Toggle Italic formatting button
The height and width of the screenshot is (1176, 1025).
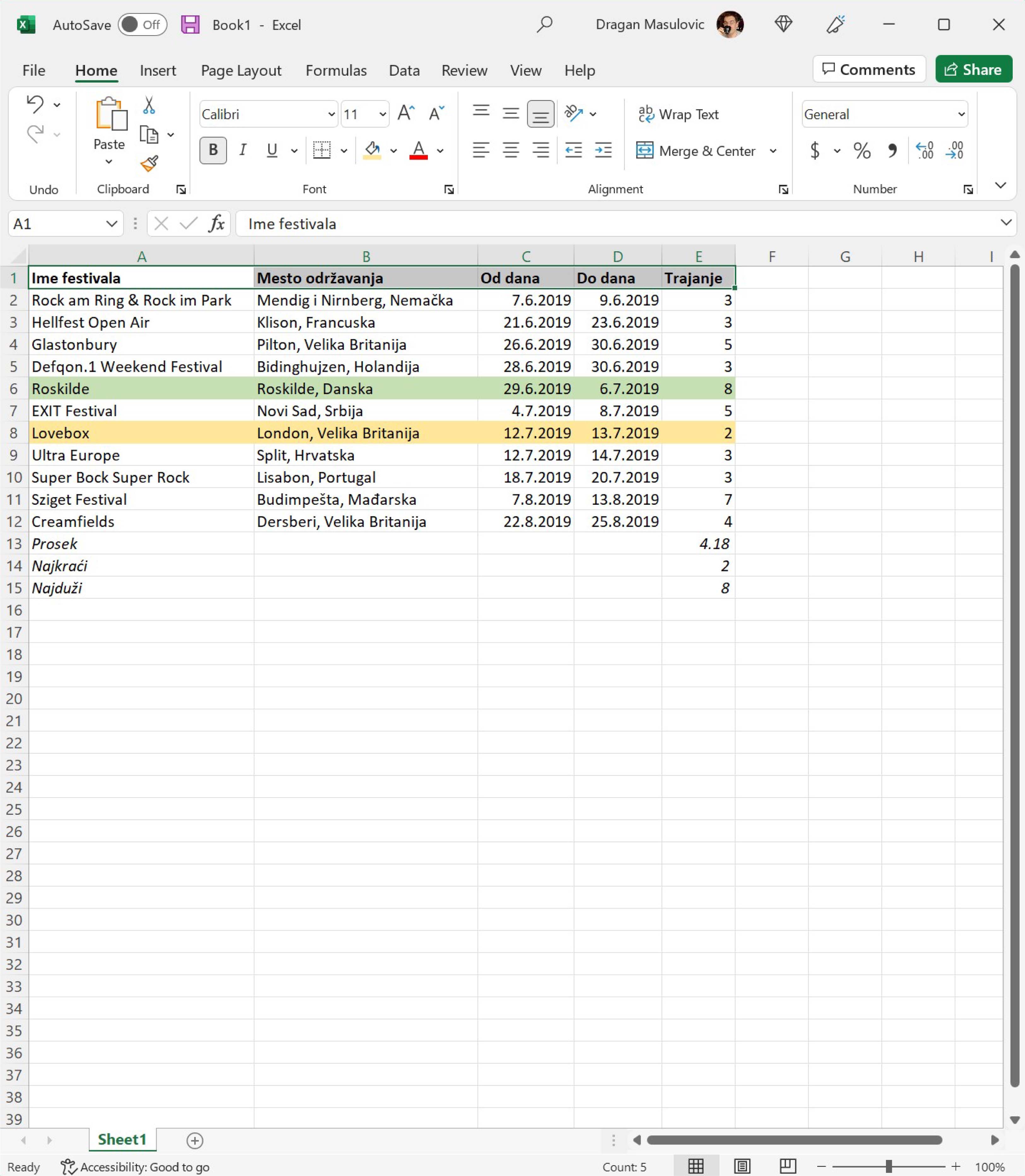[242, 150]
